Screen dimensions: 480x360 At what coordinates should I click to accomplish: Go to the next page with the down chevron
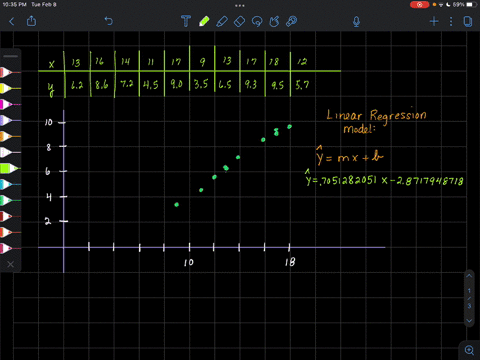[469, 321]
